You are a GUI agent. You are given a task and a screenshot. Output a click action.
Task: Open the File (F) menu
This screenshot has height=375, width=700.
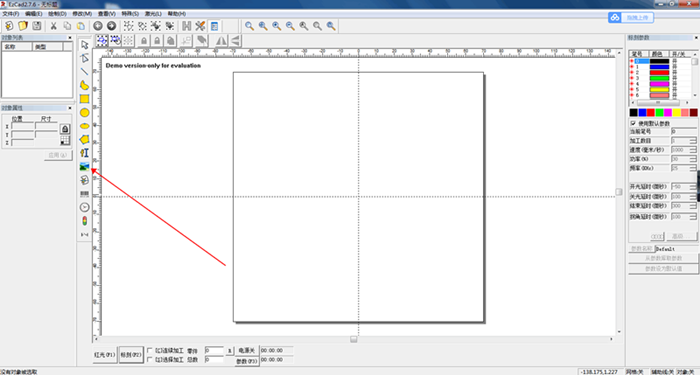11,14
